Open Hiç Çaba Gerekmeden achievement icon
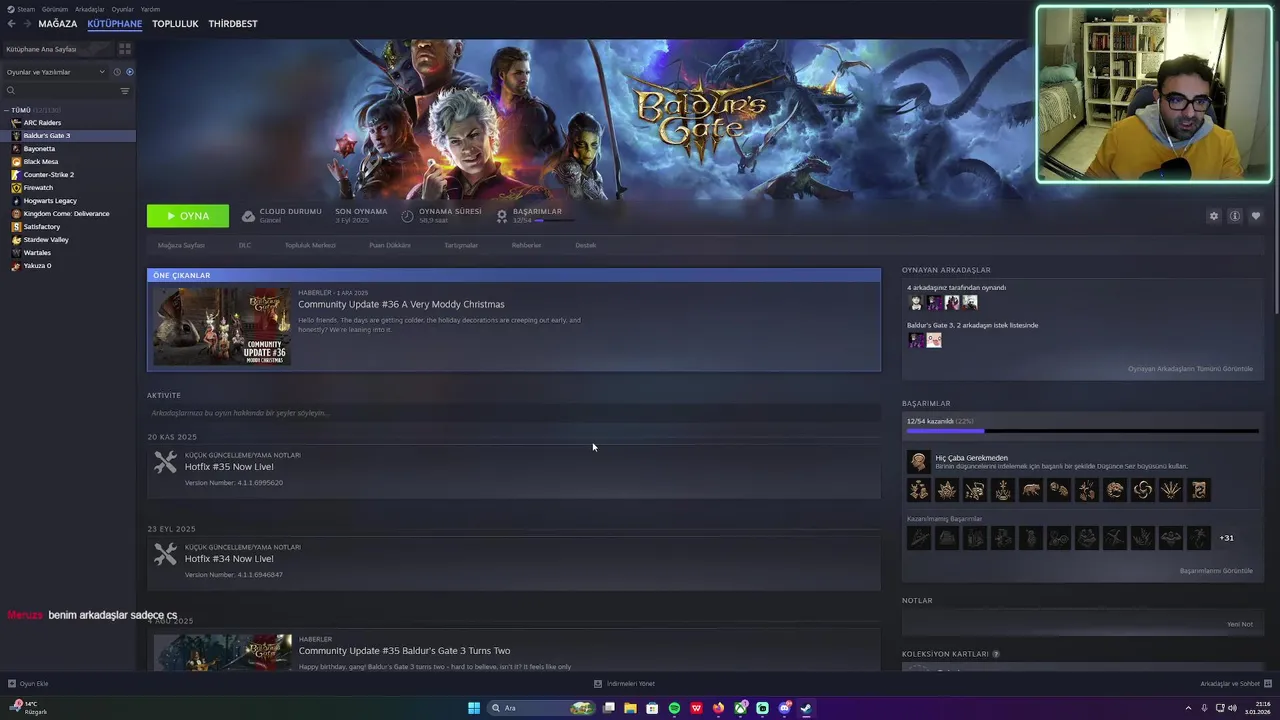Image resolution: width=1280 pixels, height=720 pixels. 918,461
